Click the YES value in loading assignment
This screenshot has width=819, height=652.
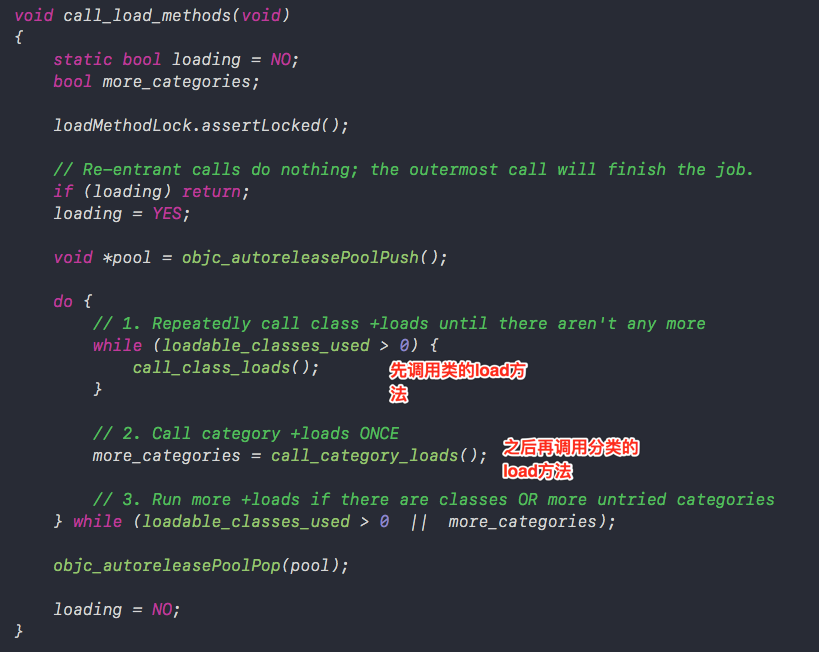(167, 214)
